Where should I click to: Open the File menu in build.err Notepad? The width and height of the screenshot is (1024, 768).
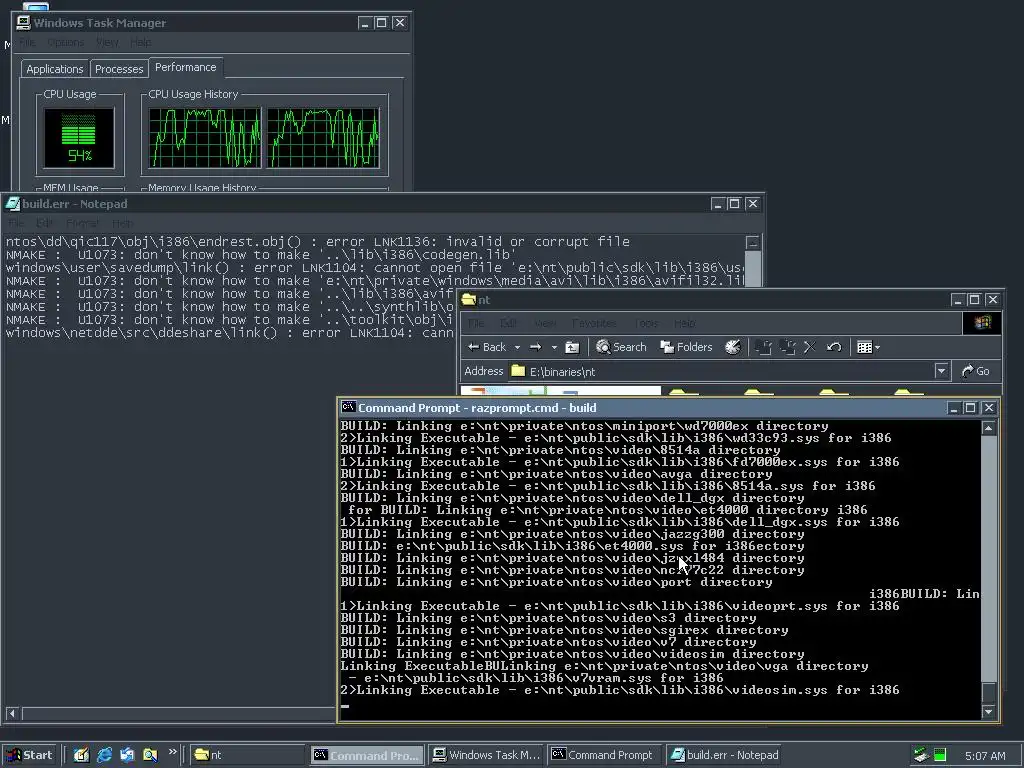point(16,223)
